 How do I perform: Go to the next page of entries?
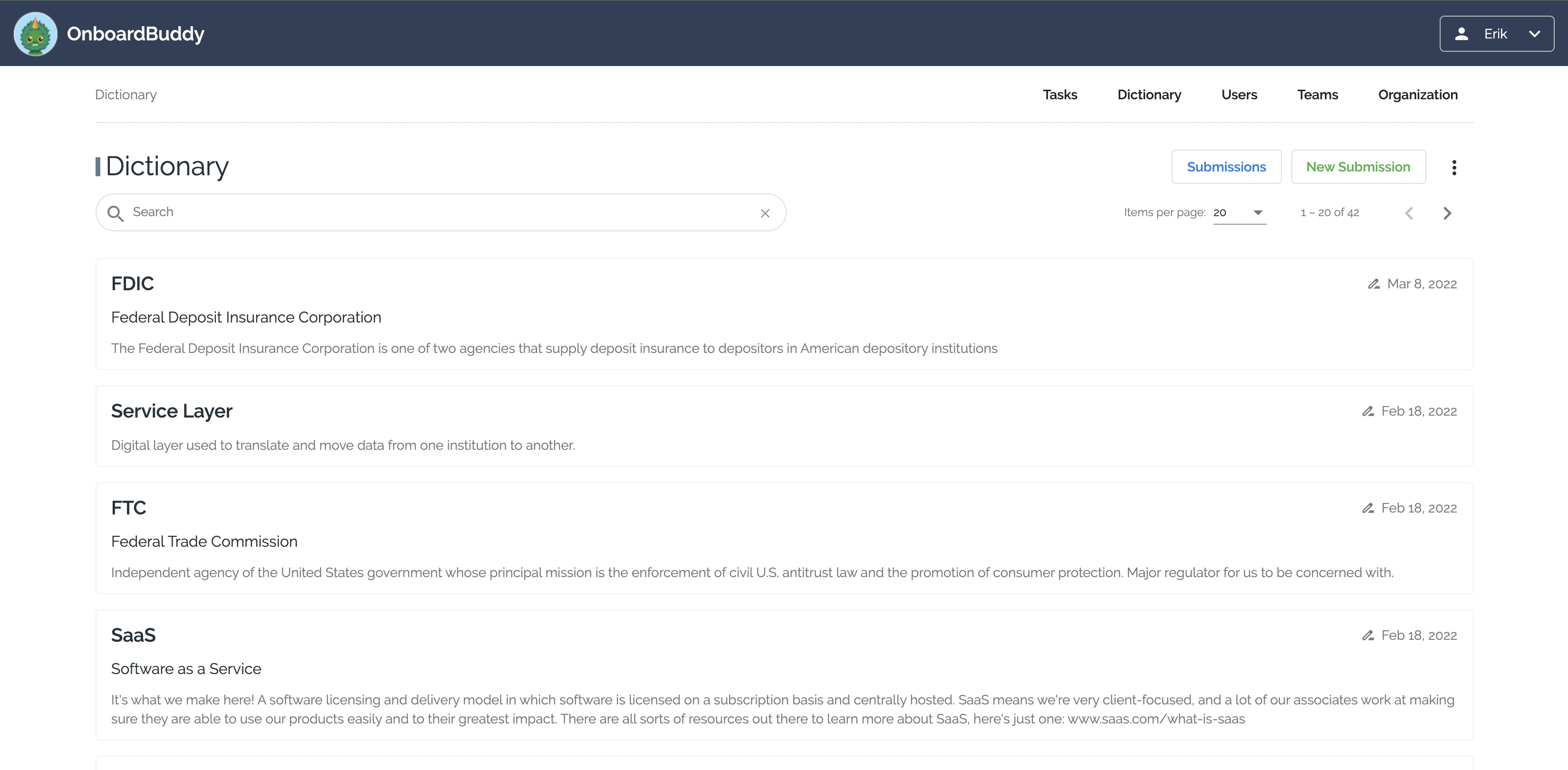[1447, 213]
